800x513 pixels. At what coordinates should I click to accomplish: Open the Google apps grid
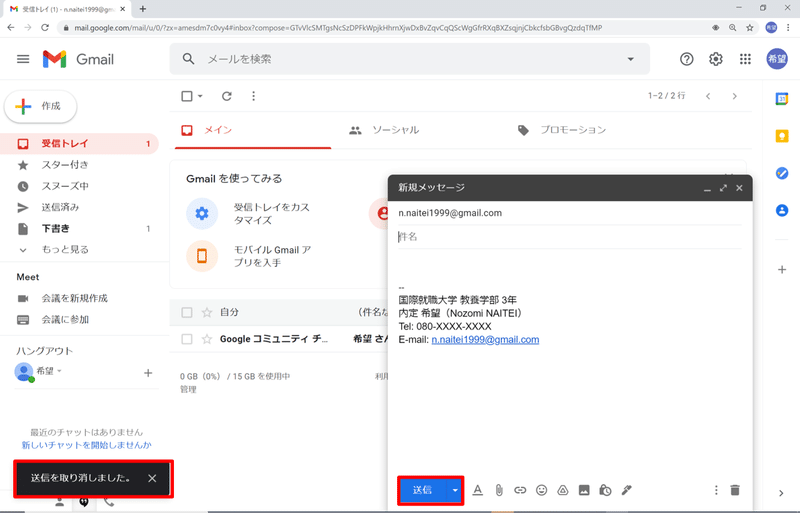(745, 59)
